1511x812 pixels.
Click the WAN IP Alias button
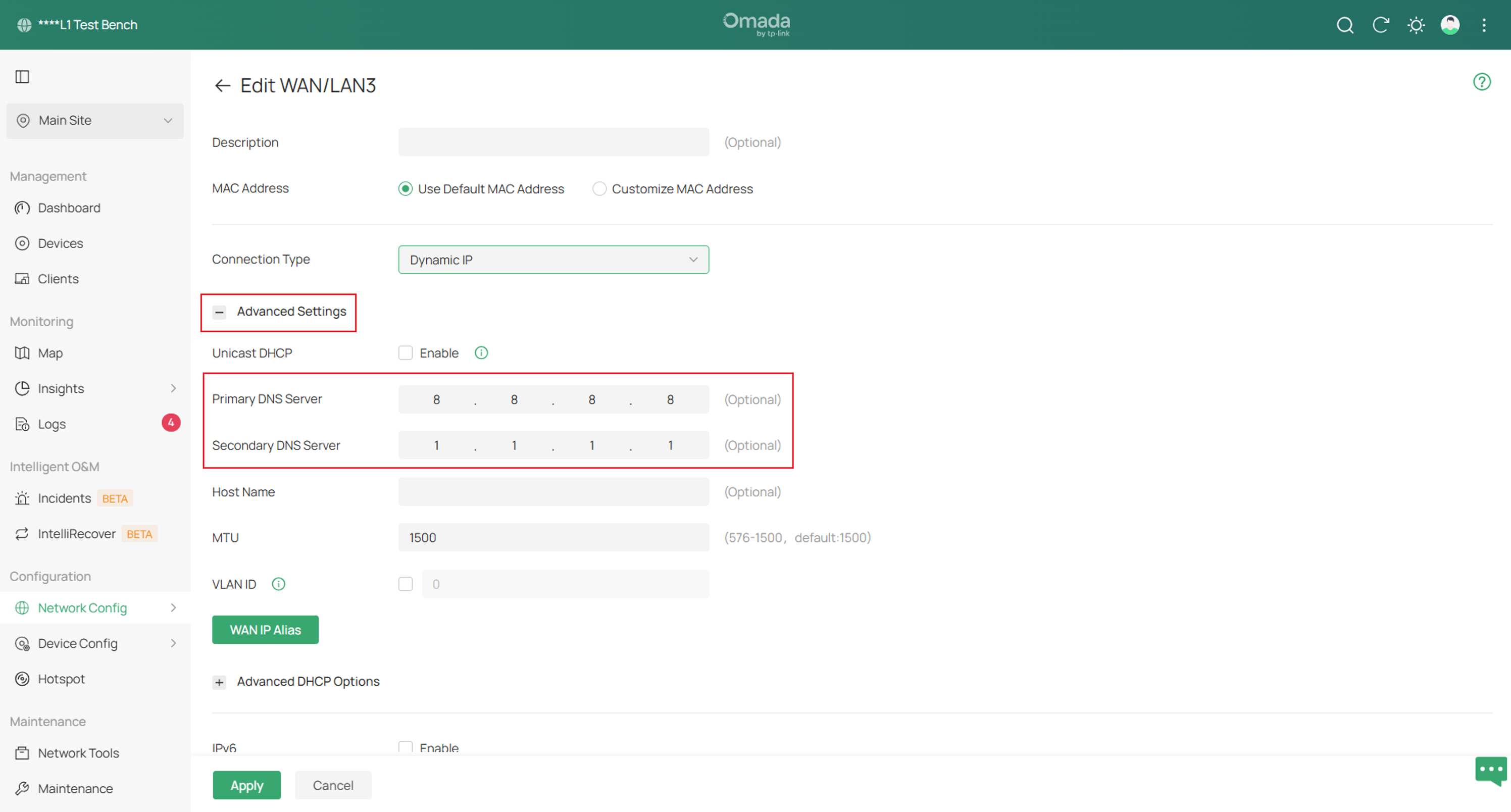(265, 630)
